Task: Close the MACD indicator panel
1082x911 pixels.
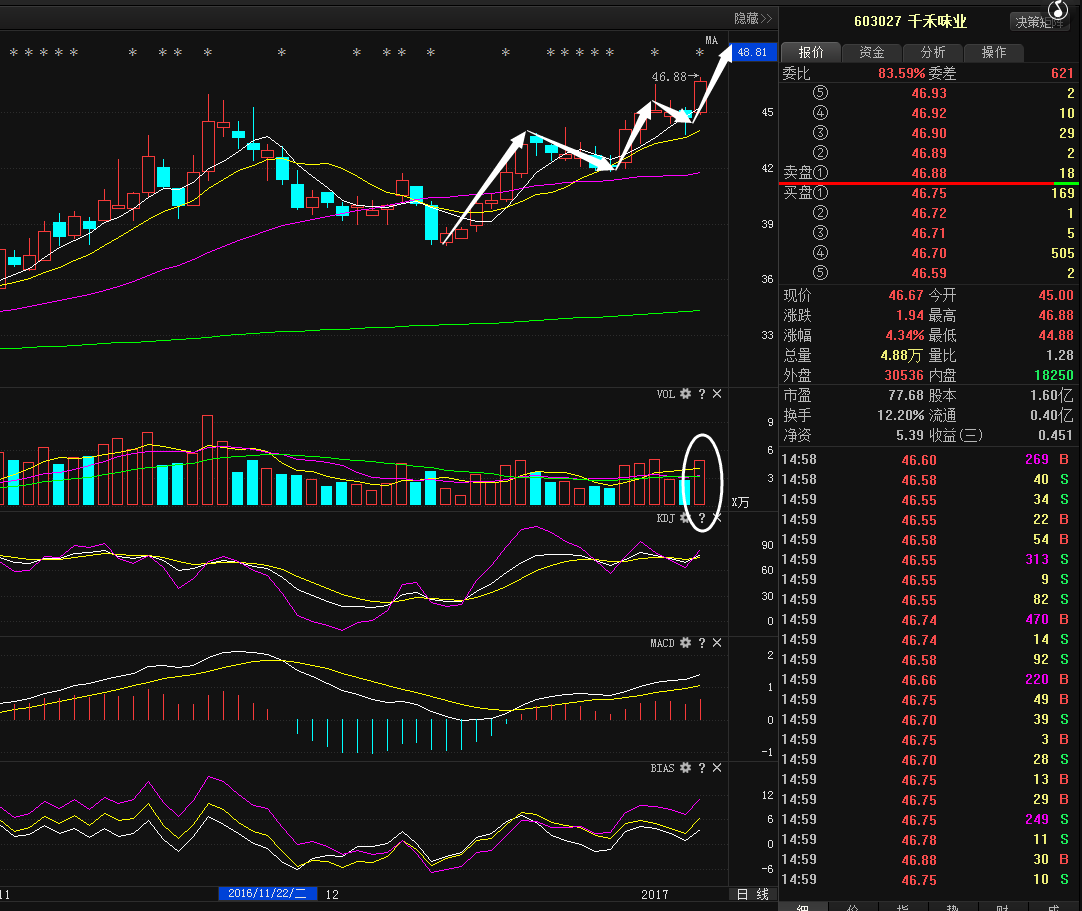Action: click(x=717, y=643)
